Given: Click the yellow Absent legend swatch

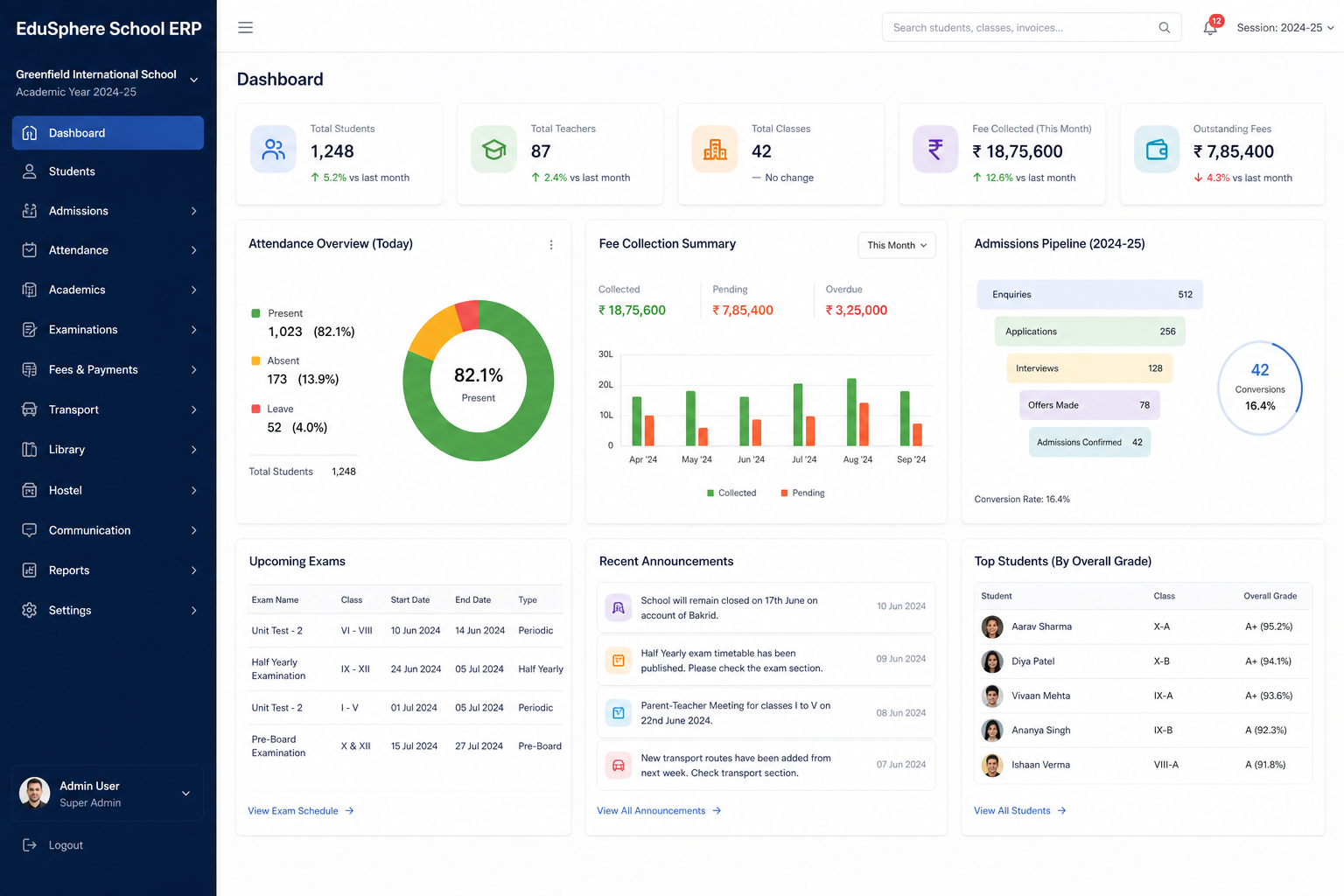Looking at the screenshot, I should point(255,360).
